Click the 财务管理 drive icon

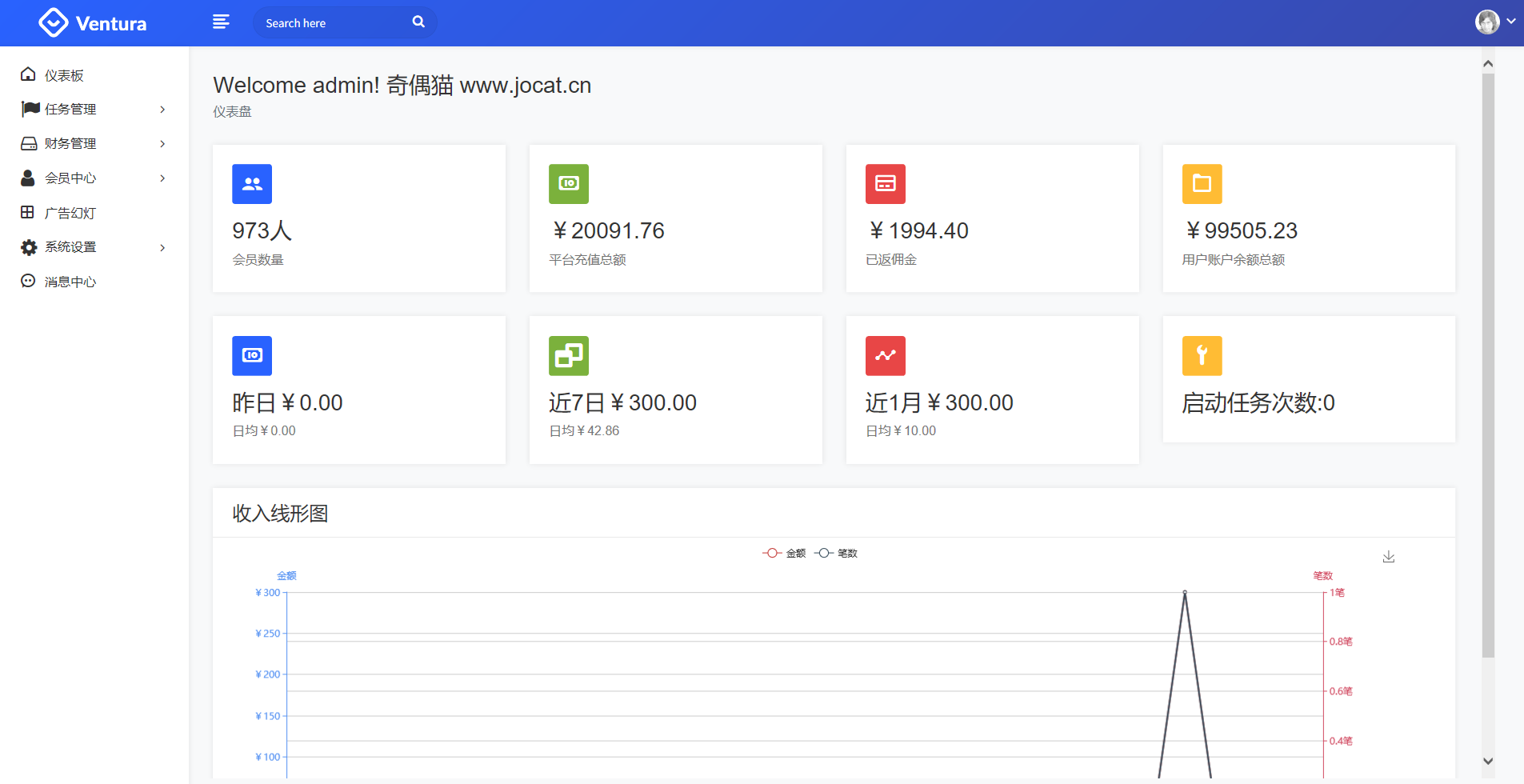pos(29,143)
